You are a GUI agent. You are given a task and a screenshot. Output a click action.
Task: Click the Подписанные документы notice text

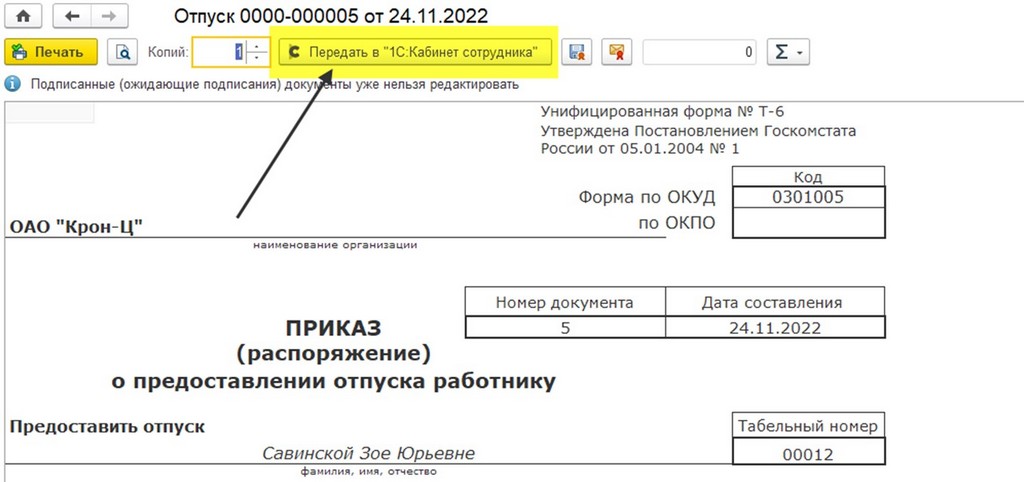(275, 85)
